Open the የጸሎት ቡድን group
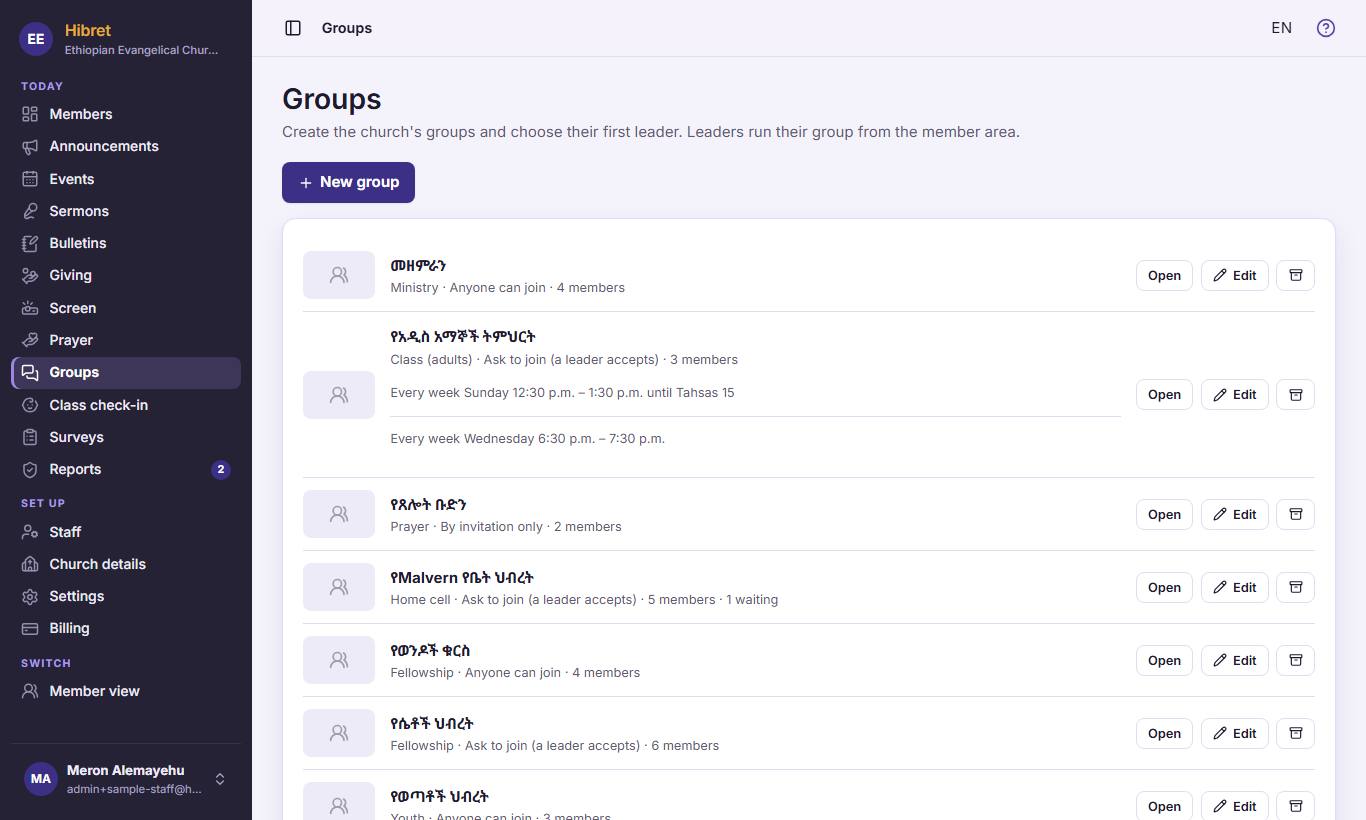Screen dimensions: 1366x820 point(1164,514)
